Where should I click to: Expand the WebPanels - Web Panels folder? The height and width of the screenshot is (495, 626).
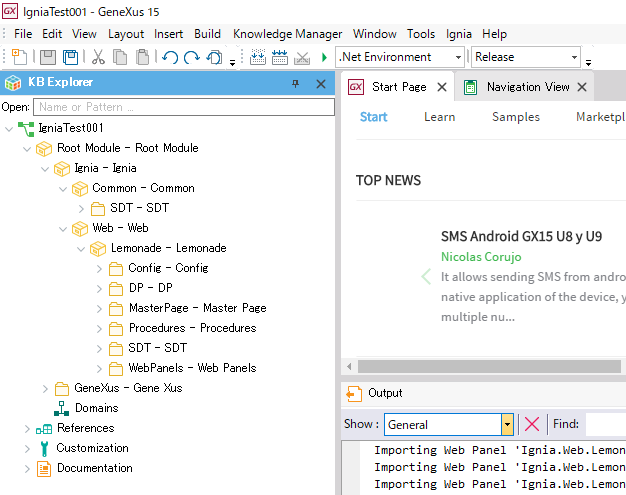pos(99,368)
